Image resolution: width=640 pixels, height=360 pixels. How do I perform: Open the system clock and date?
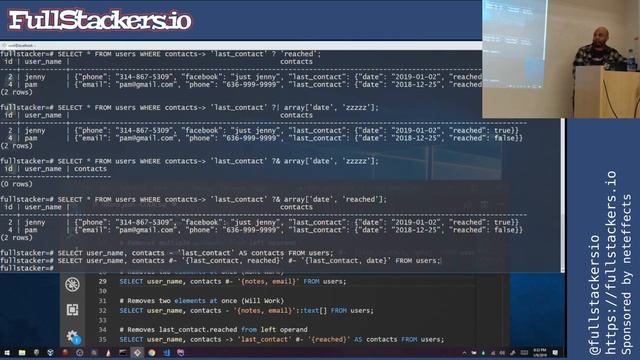[540, 353]
